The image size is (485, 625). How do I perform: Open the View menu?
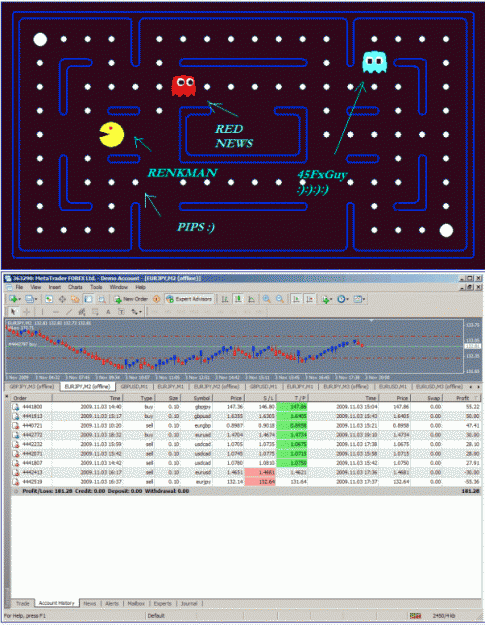click(x=35, y=287)
